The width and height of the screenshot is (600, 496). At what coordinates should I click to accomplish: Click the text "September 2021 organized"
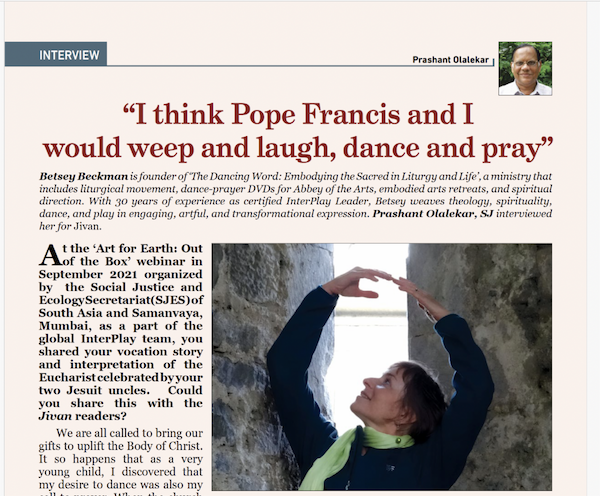(121, 274)
